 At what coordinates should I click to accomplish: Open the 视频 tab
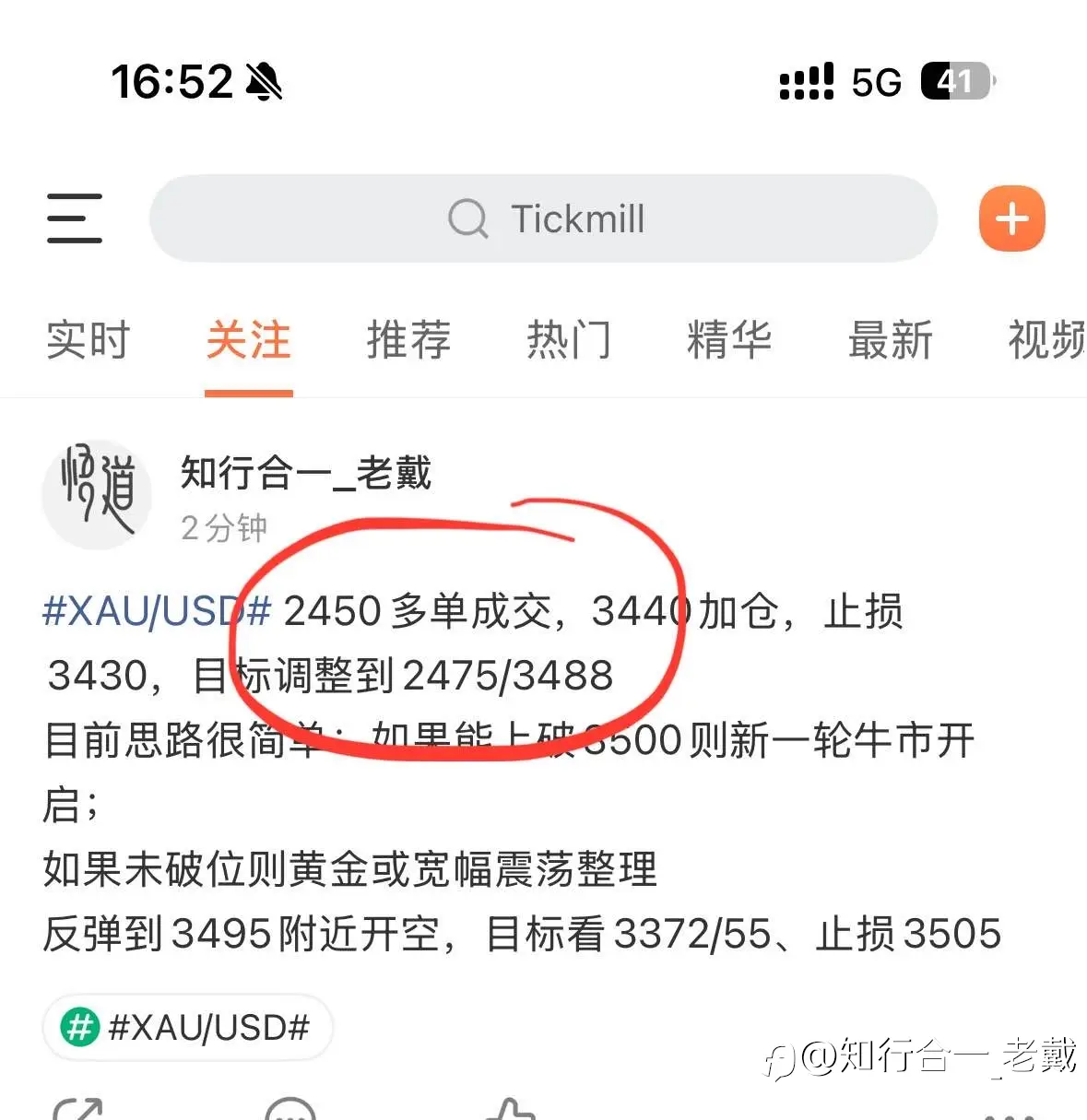pos(1046,340)
